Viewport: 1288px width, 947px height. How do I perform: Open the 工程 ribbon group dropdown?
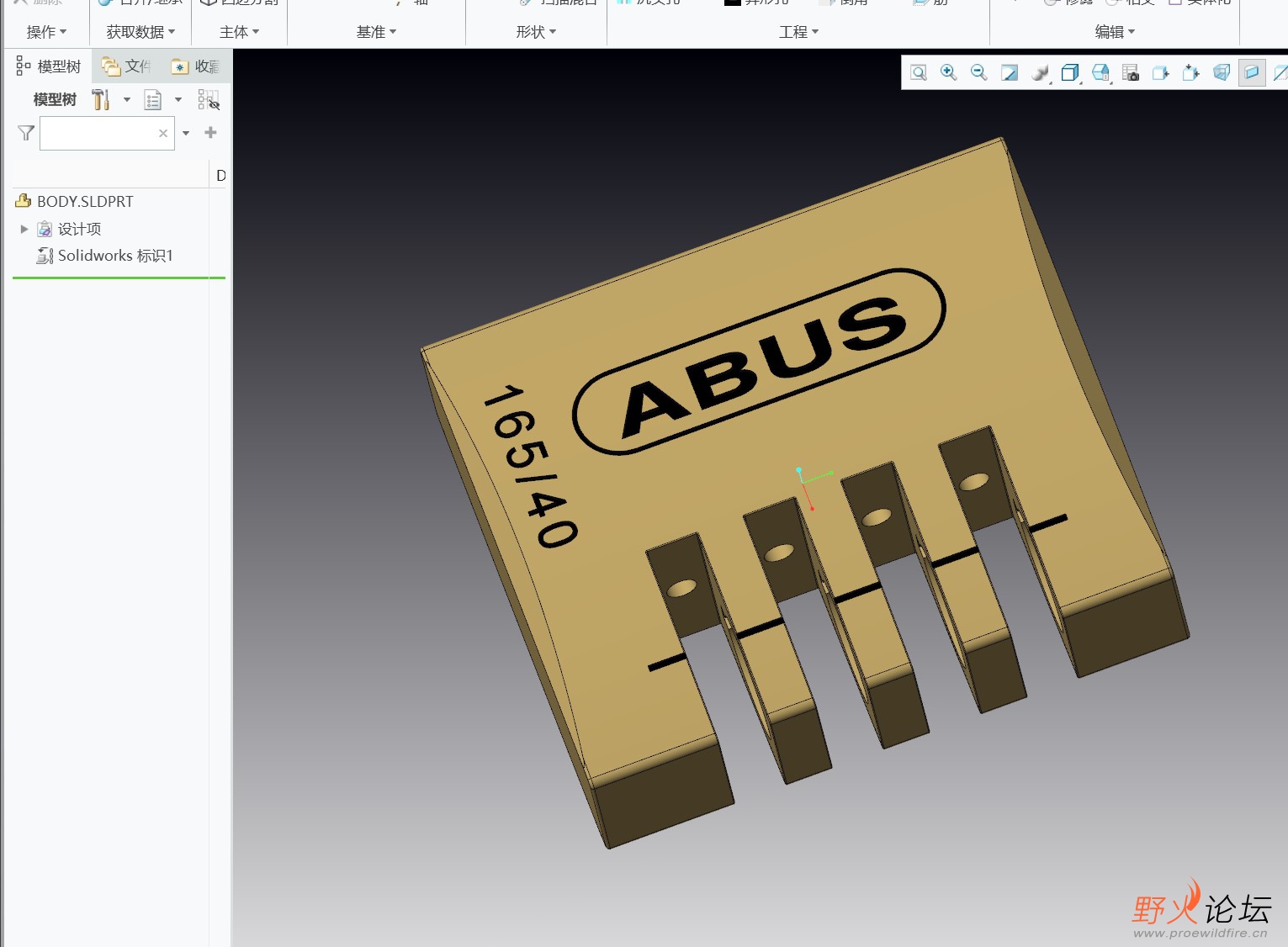798,32
